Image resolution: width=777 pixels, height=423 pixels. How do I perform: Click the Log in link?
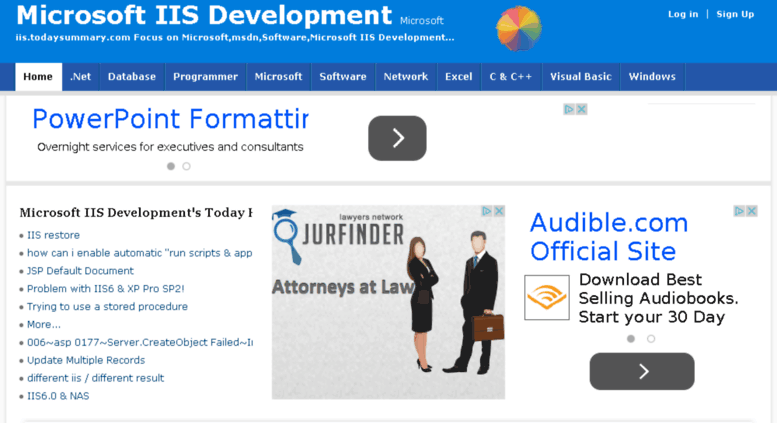pyautogui.click(x=683, y=14)
